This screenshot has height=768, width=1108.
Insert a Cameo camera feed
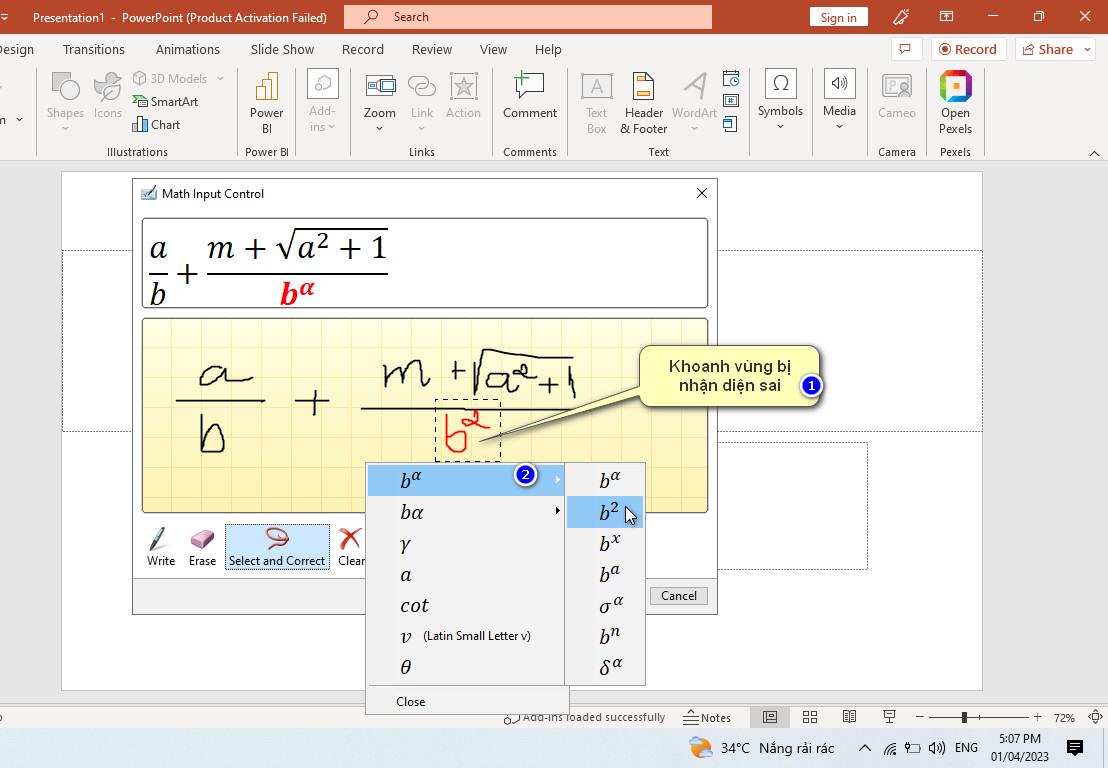(x=897, y=96)
